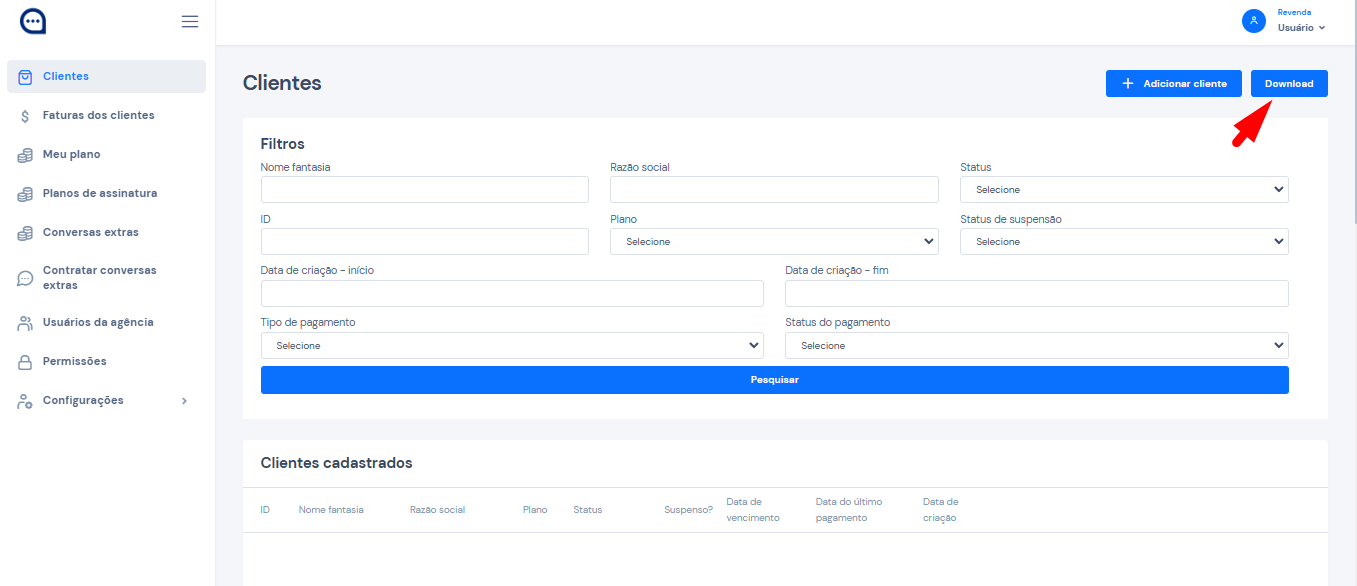Image resolution: width=1357 pixels, height=586 pixels.
Task: Click the padlock icon beside Permissões
Action: pos(25,362)
